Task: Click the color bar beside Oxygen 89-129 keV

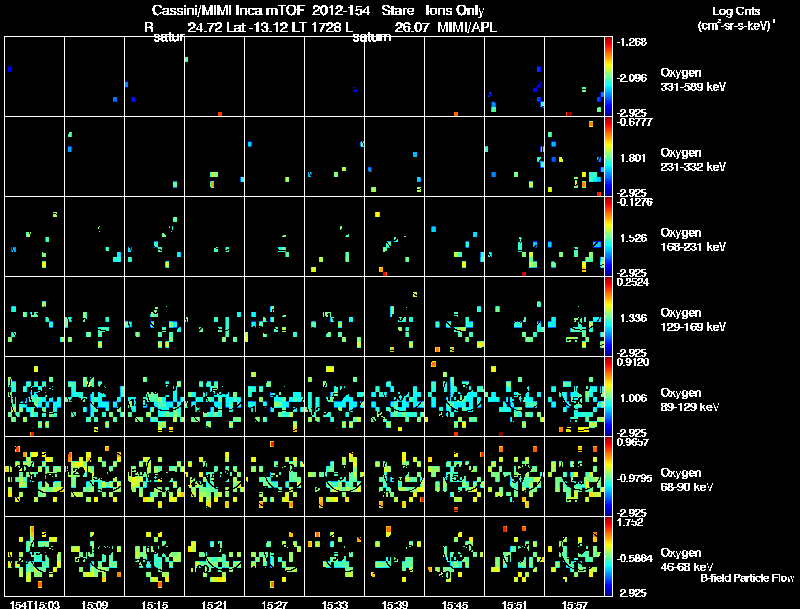Action: click(608, 396)
